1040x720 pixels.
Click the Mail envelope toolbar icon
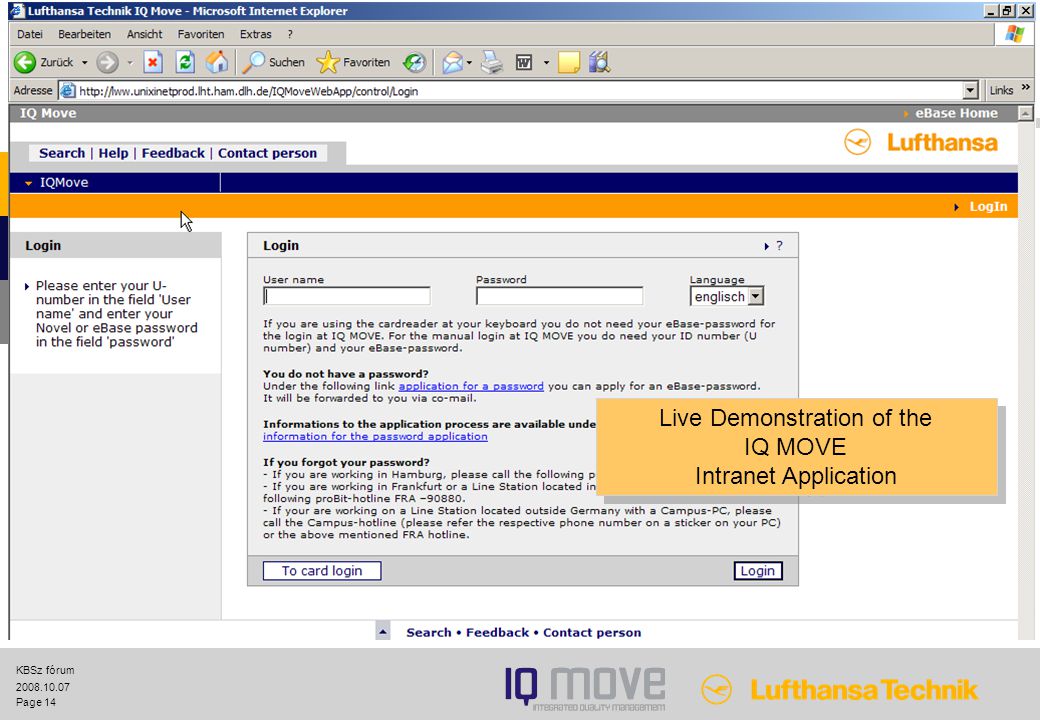click(452, 62)
